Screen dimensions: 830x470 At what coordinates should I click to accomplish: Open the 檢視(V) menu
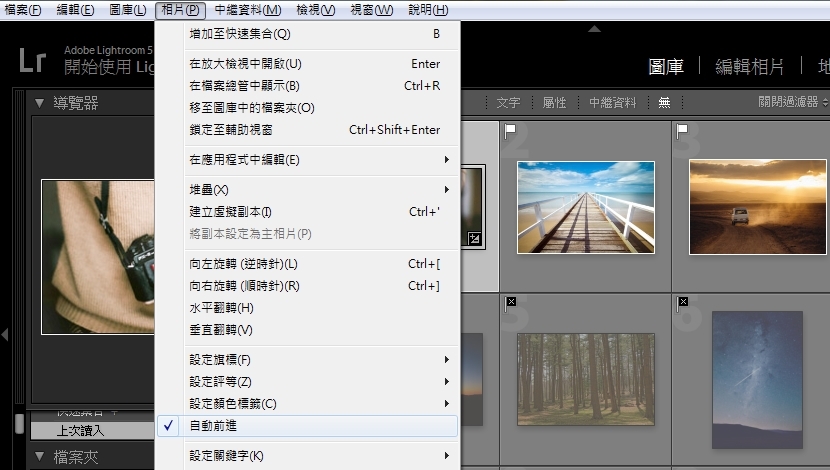315,10
